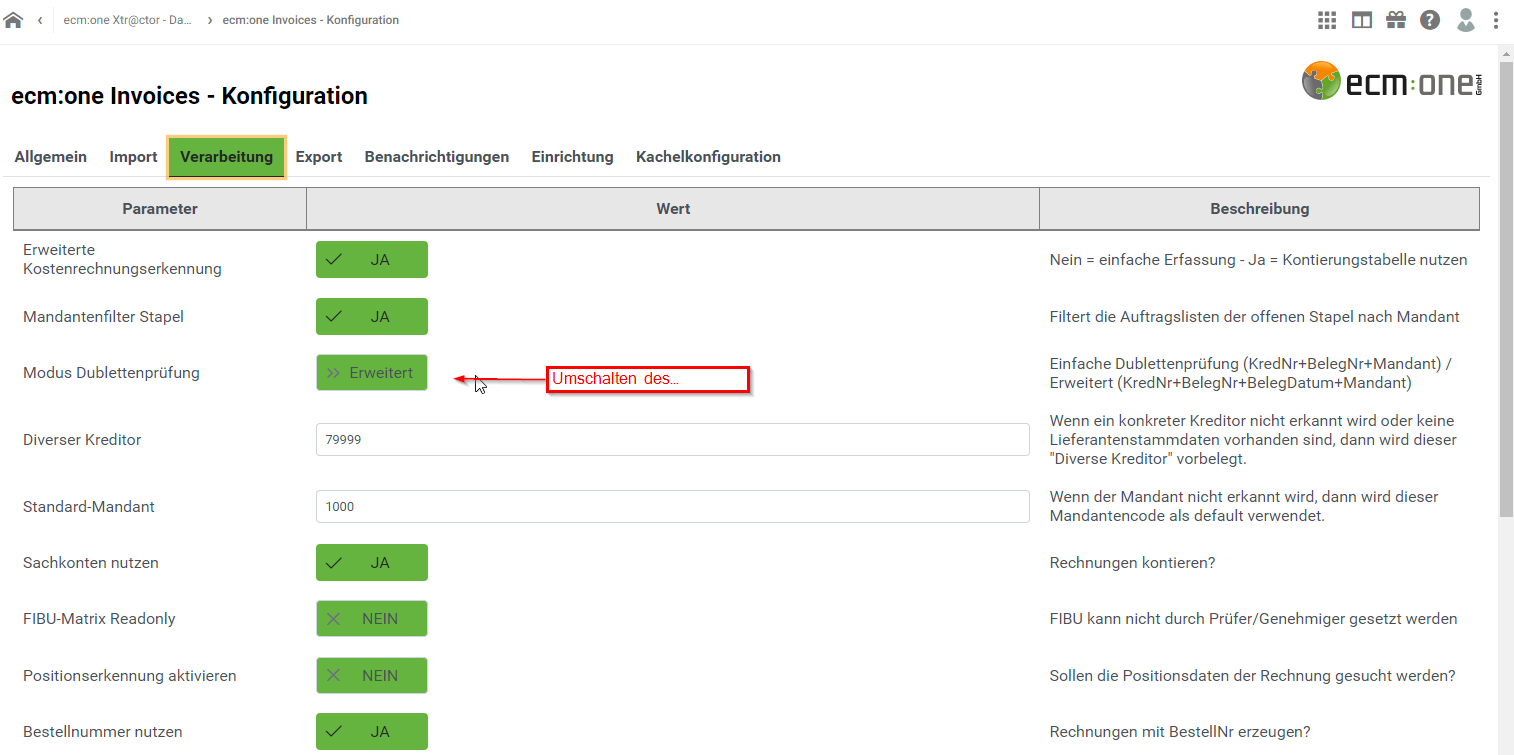Click the back chevron in breadcrumb

click(40, 20)
